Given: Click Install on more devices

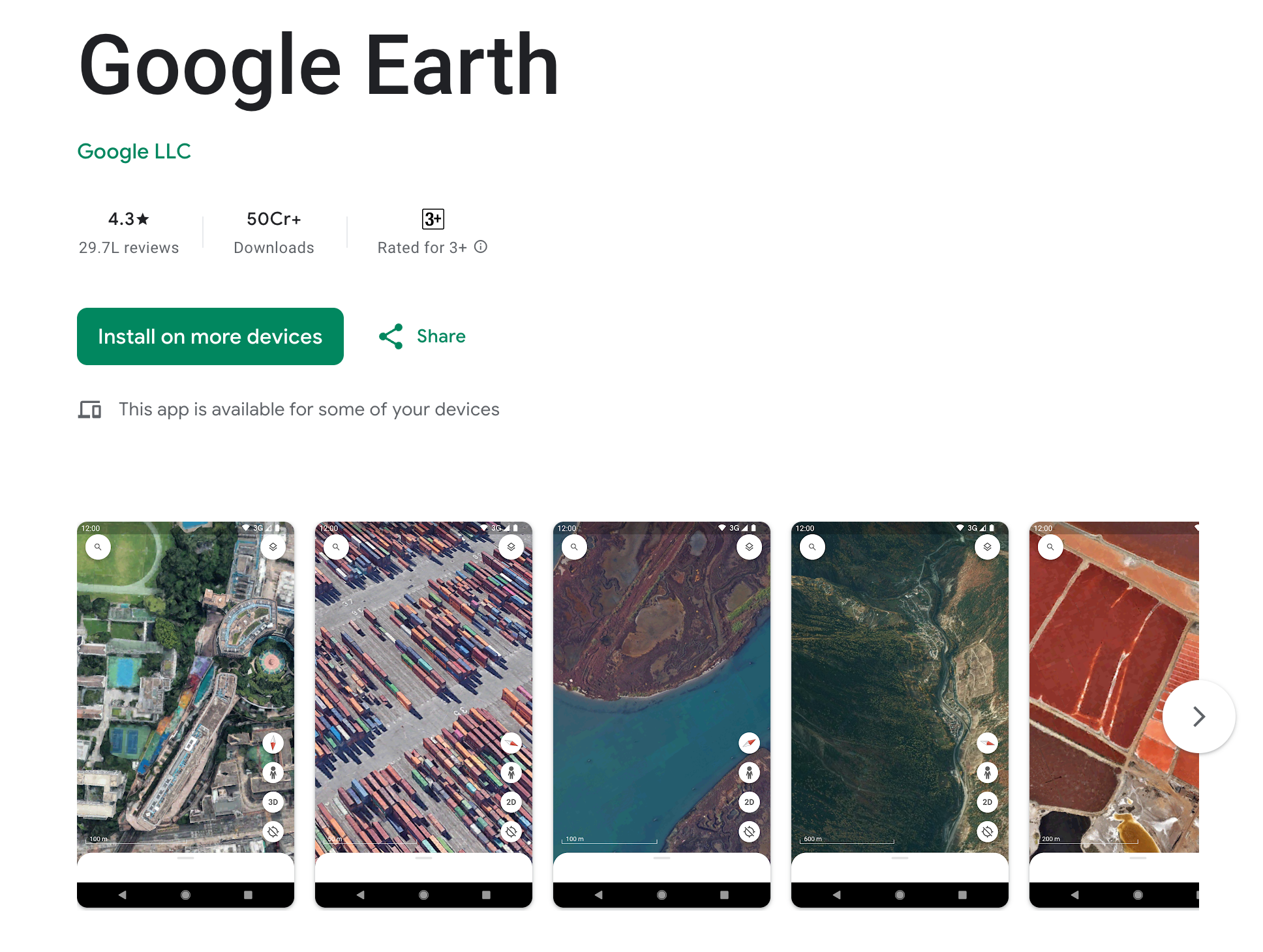Looking at the screenshot, I should click(210, 336).
